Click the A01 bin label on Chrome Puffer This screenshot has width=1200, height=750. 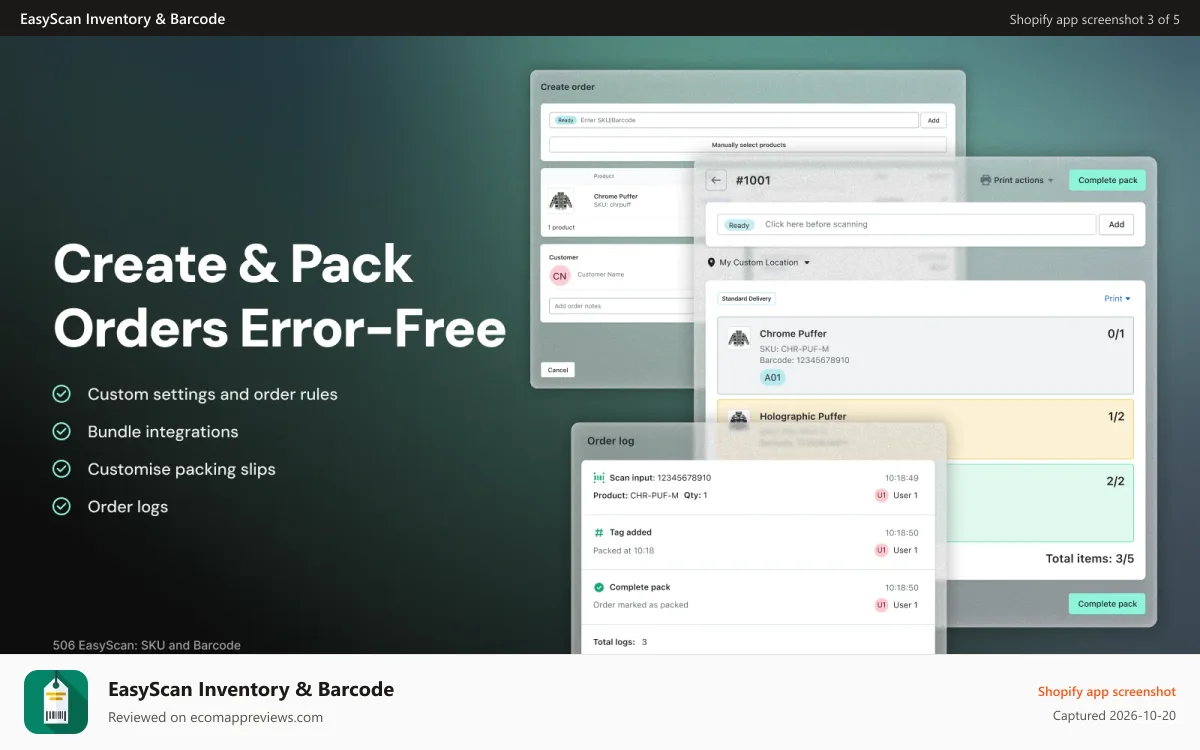coord(772,378)
